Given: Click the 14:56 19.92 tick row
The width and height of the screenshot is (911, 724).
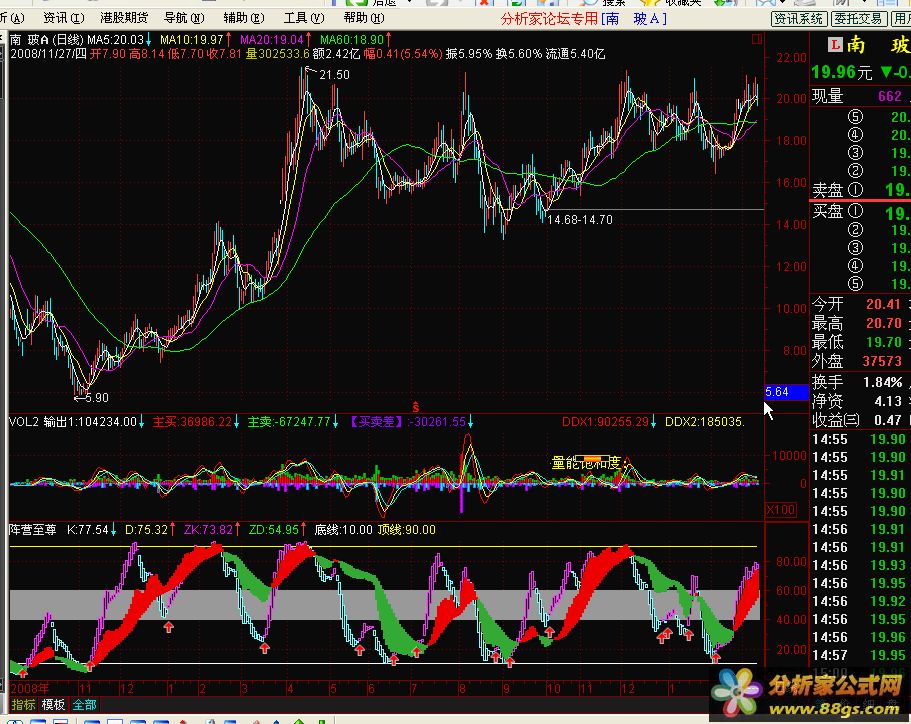Looking at the screenshot, I should (x=860, y=601).
